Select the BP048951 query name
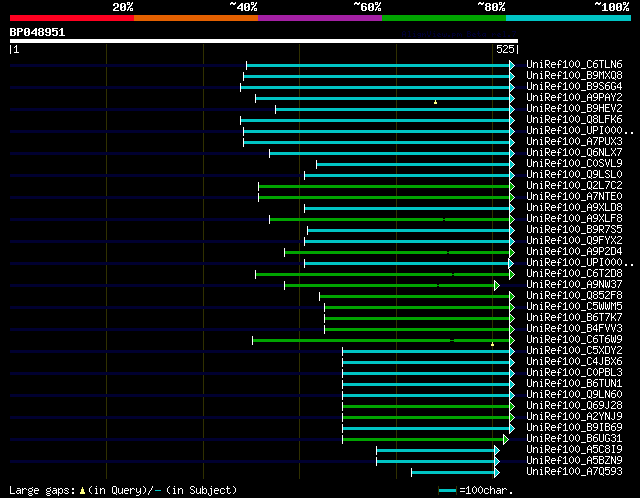The width and height of the screenshot is (640, 498). click(x=37, y=32)
